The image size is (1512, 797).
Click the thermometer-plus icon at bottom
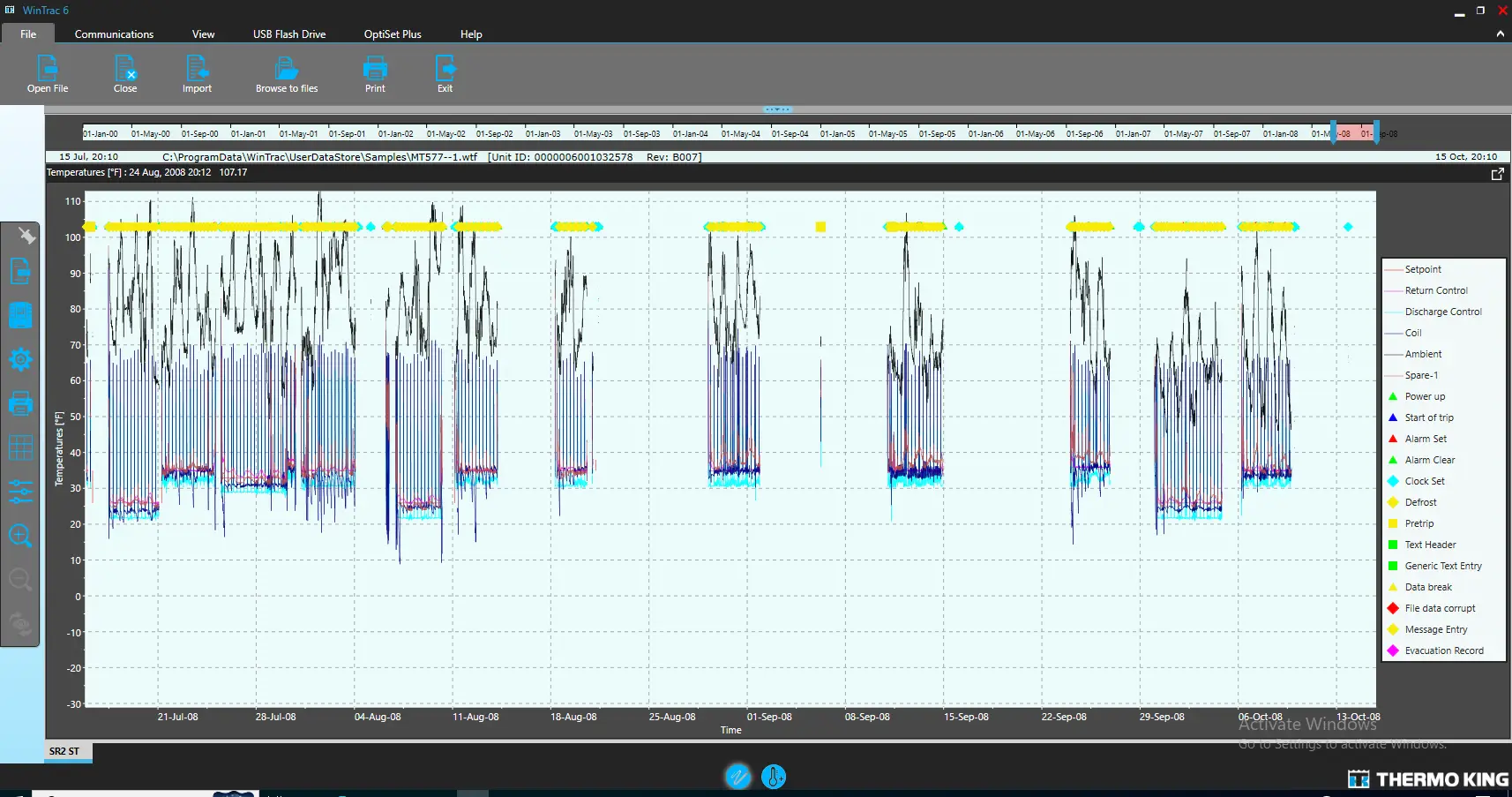(773, 776)
